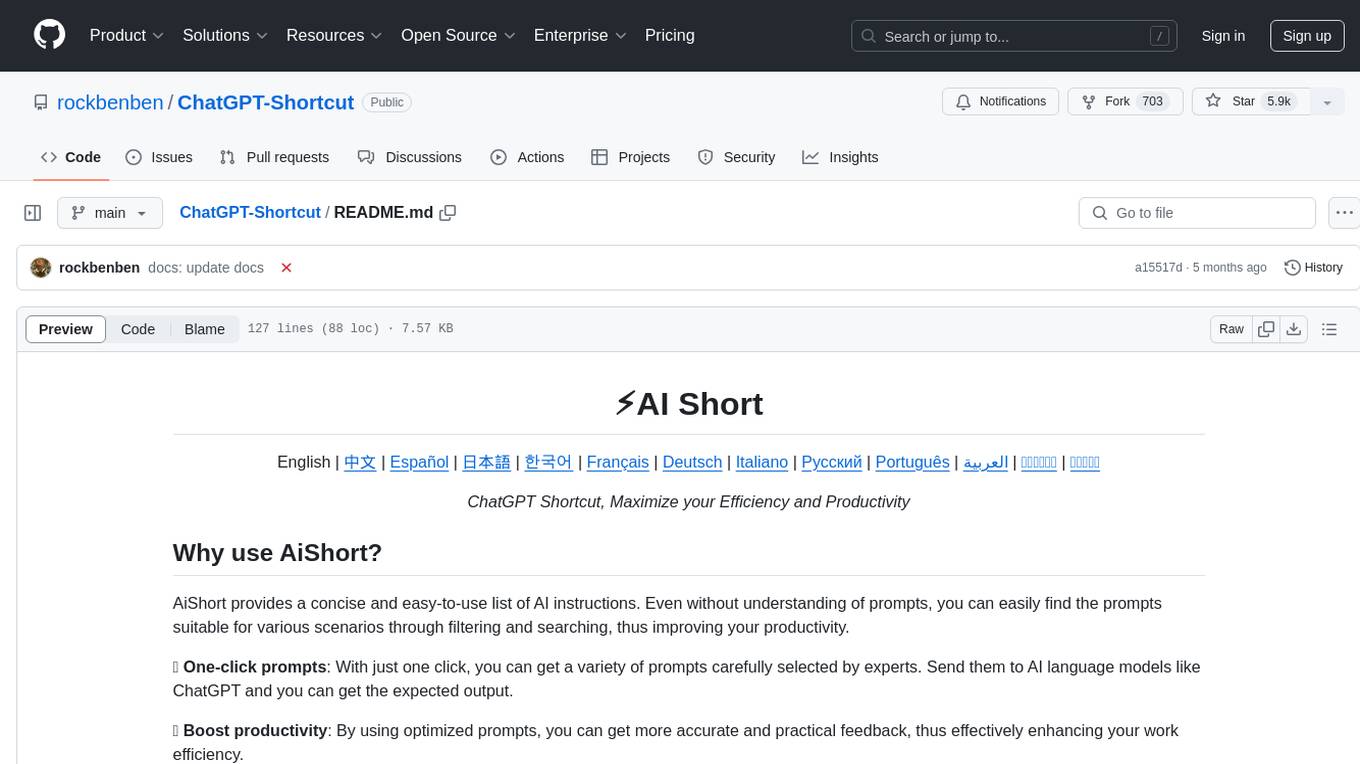
Task: Click the fork count 703
Action: click(1152, 101)
